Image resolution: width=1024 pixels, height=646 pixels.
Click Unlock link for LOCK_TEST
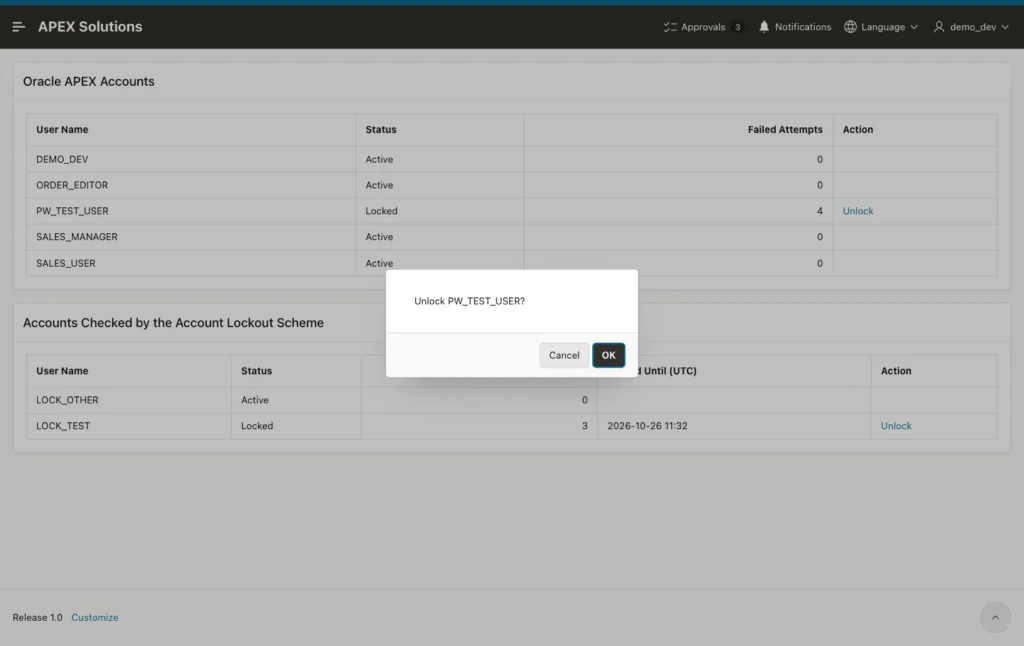tap(895, 426)
